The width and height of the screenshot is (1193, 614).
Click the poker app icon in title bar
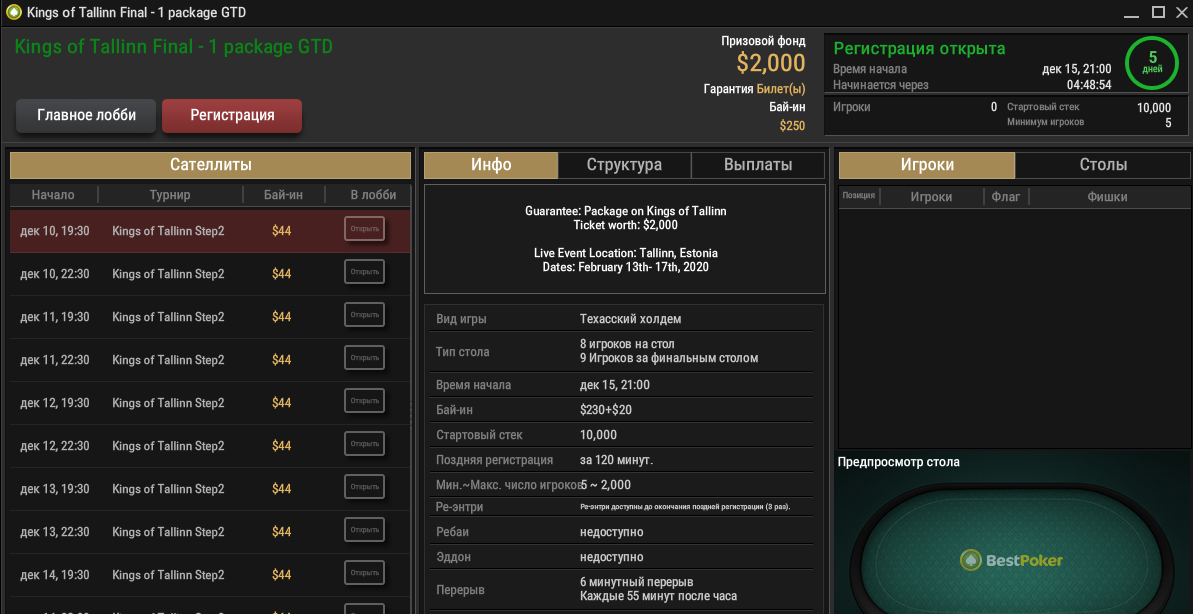coord(13,13)
